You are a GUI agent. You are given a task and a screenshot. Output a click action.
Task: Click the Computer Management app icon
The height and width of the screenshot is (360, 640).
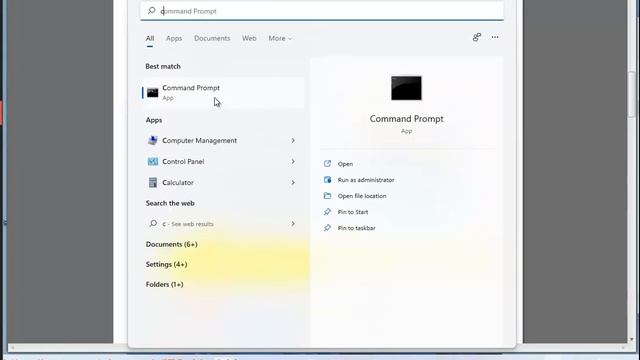[153, 140]
